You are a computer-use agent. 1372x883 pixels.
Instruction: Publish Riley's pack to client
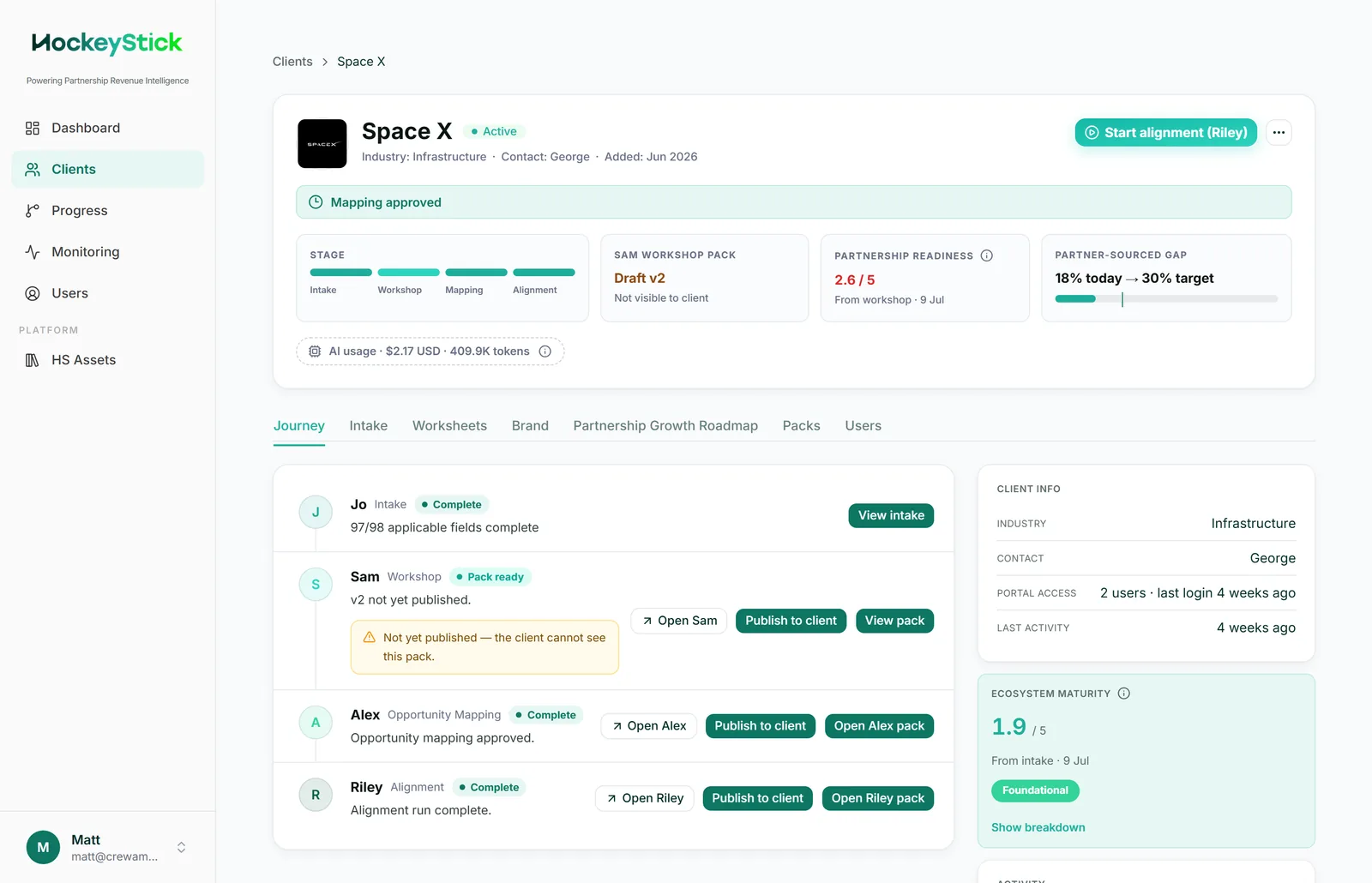point(757,798)
